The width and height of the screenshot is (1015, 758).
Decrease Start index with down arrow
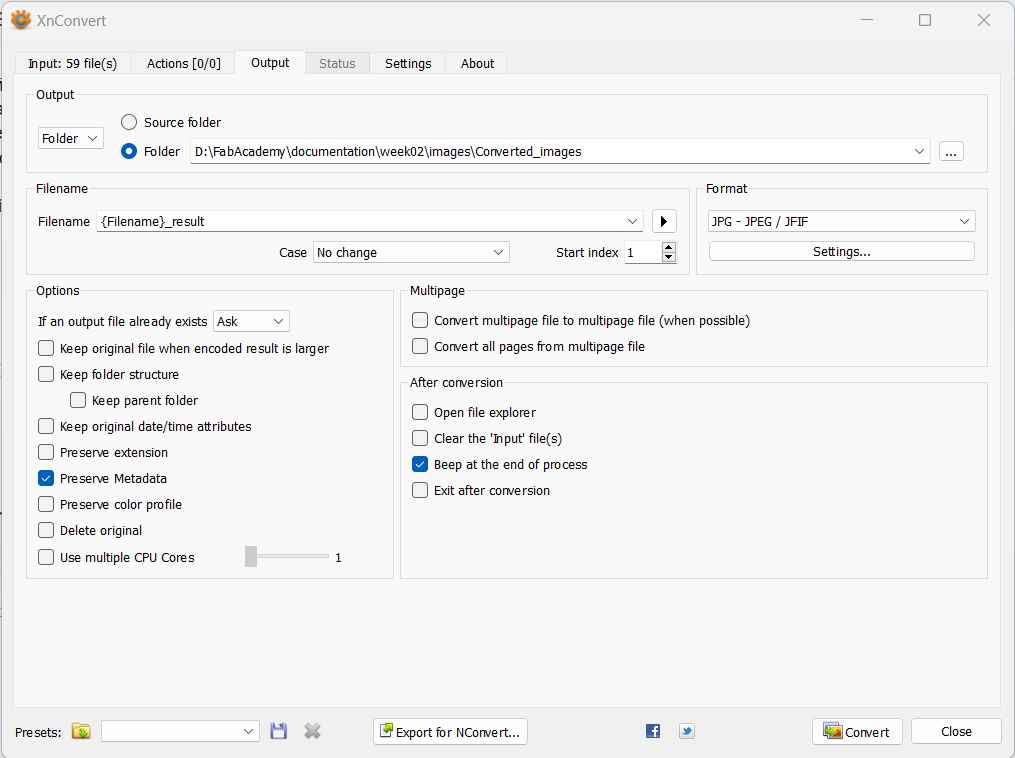(669, 258)
